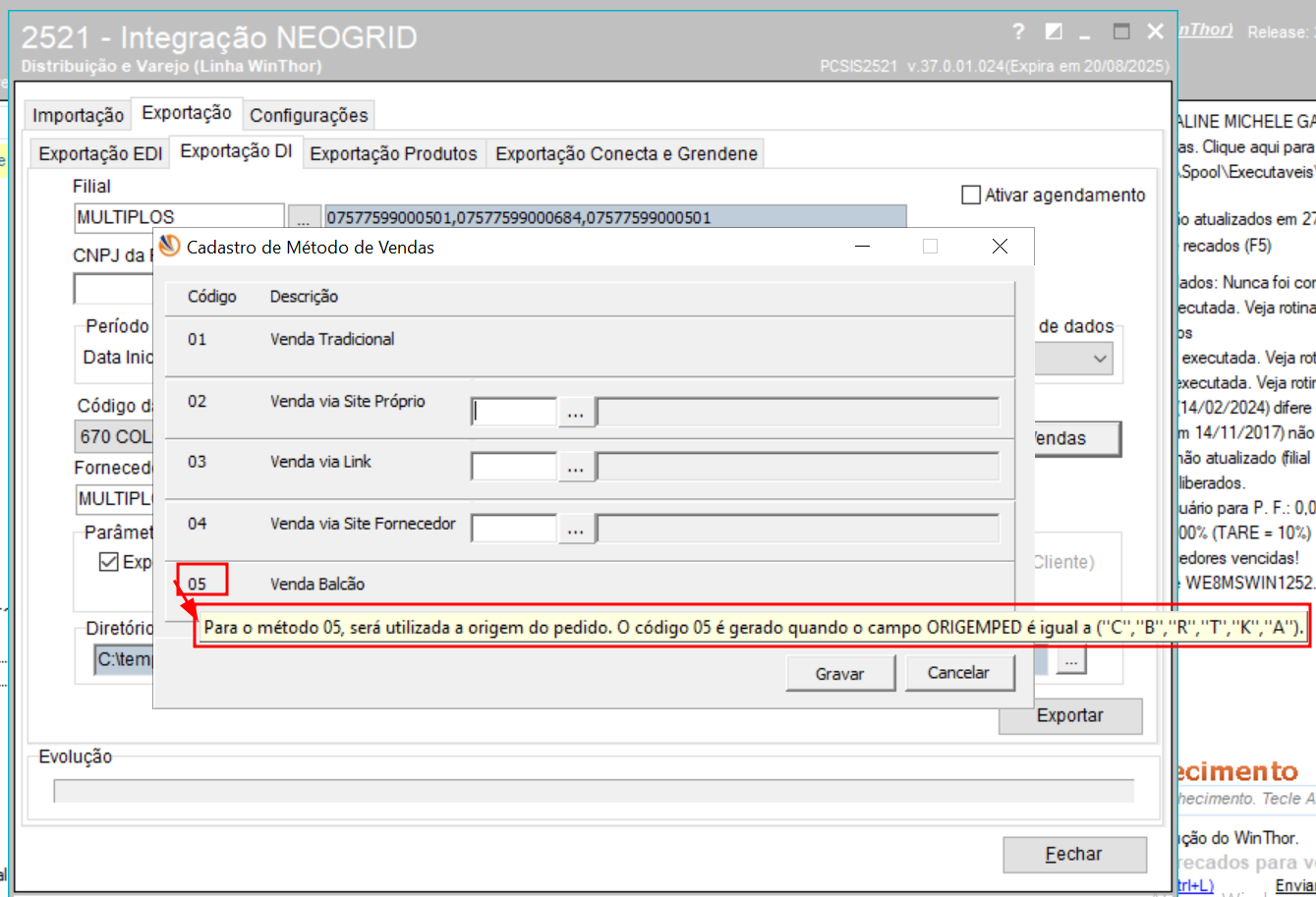The width and height of the screenshot is (1316, 897).
Task: Focus code field for Venda via Link
Action: 514,467
